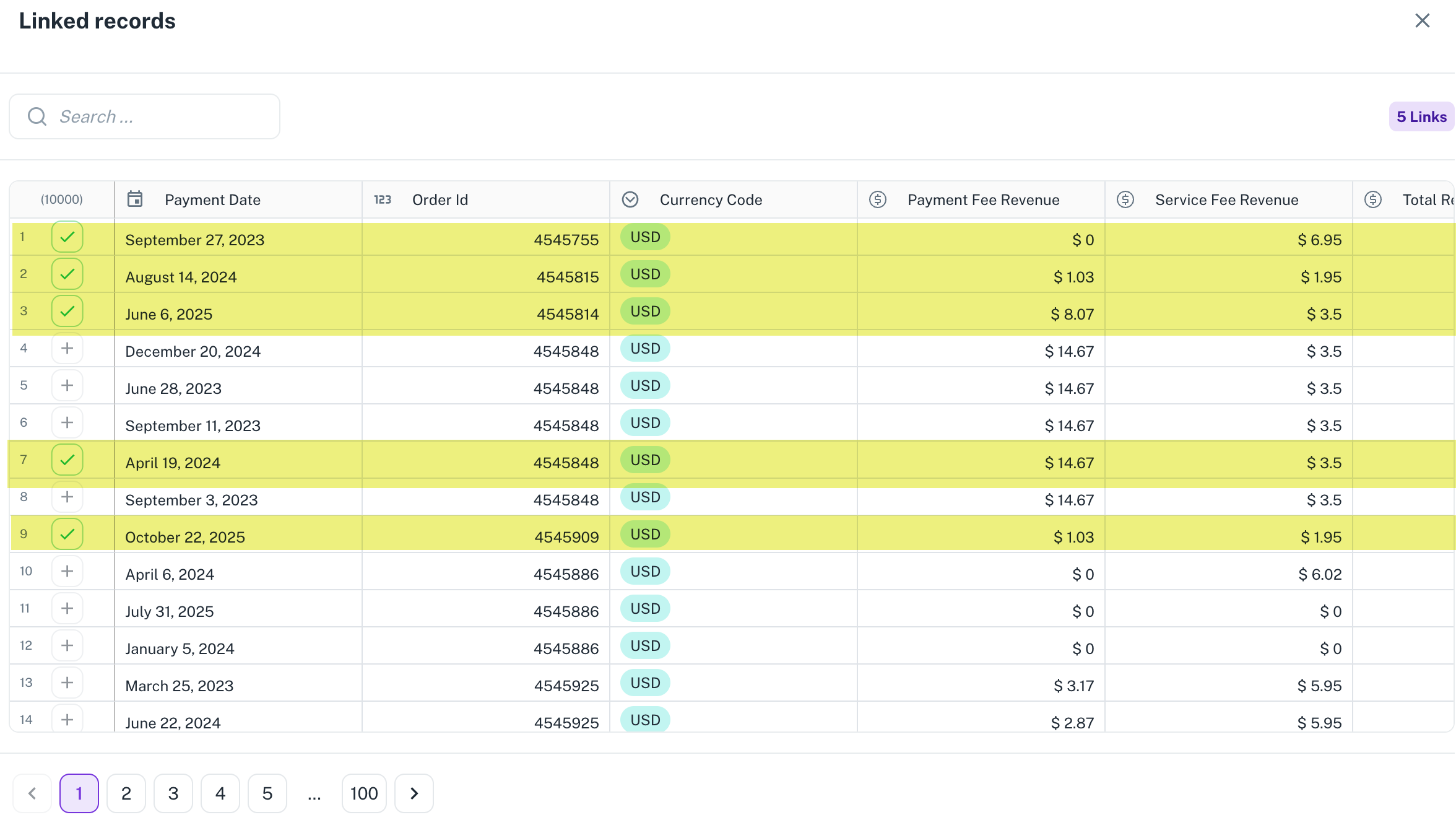Go to previous page arrow

(x=32, y=793)
